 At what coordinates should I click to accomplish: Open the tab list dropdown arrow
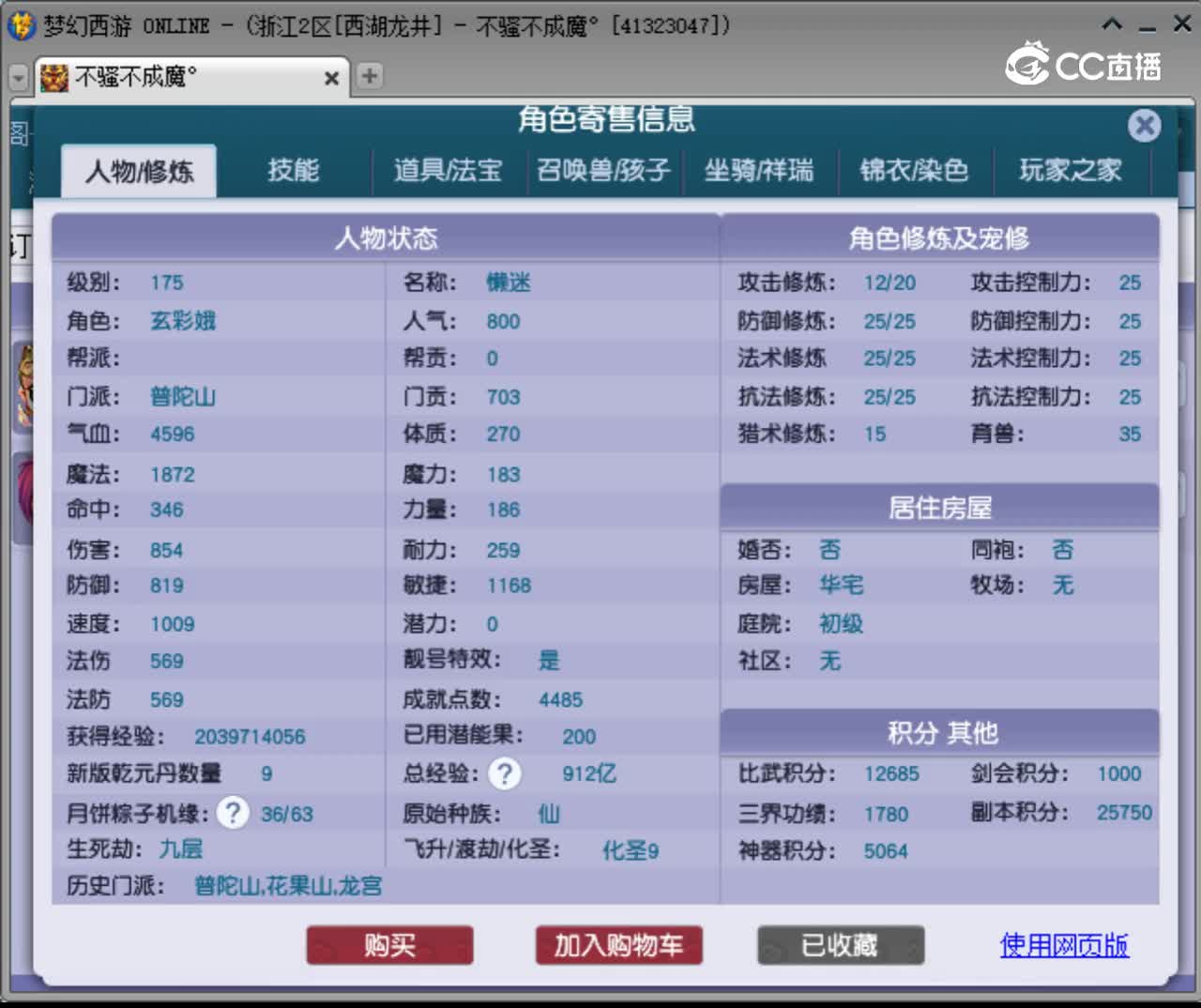pyautogui.click(x=18, y=78)
